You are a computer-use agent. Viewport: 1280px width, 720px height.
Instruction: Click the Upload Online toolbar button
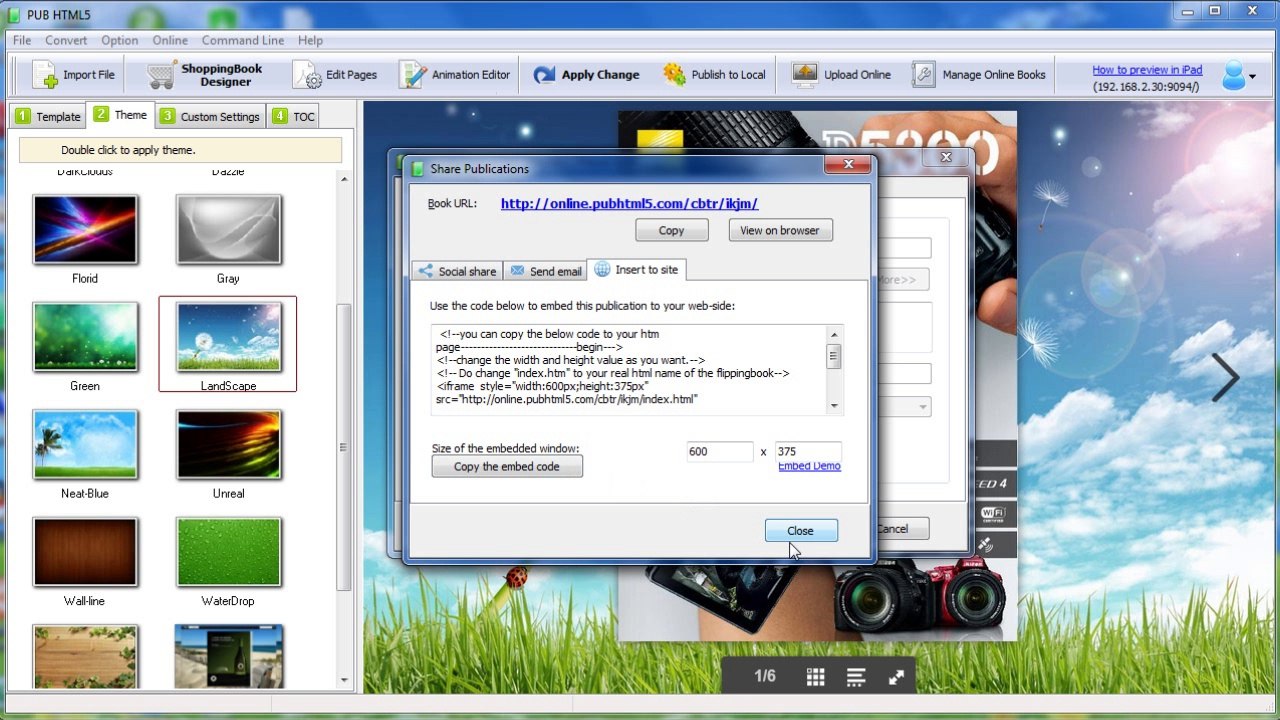pyautogui.click(x=841, y=75)
